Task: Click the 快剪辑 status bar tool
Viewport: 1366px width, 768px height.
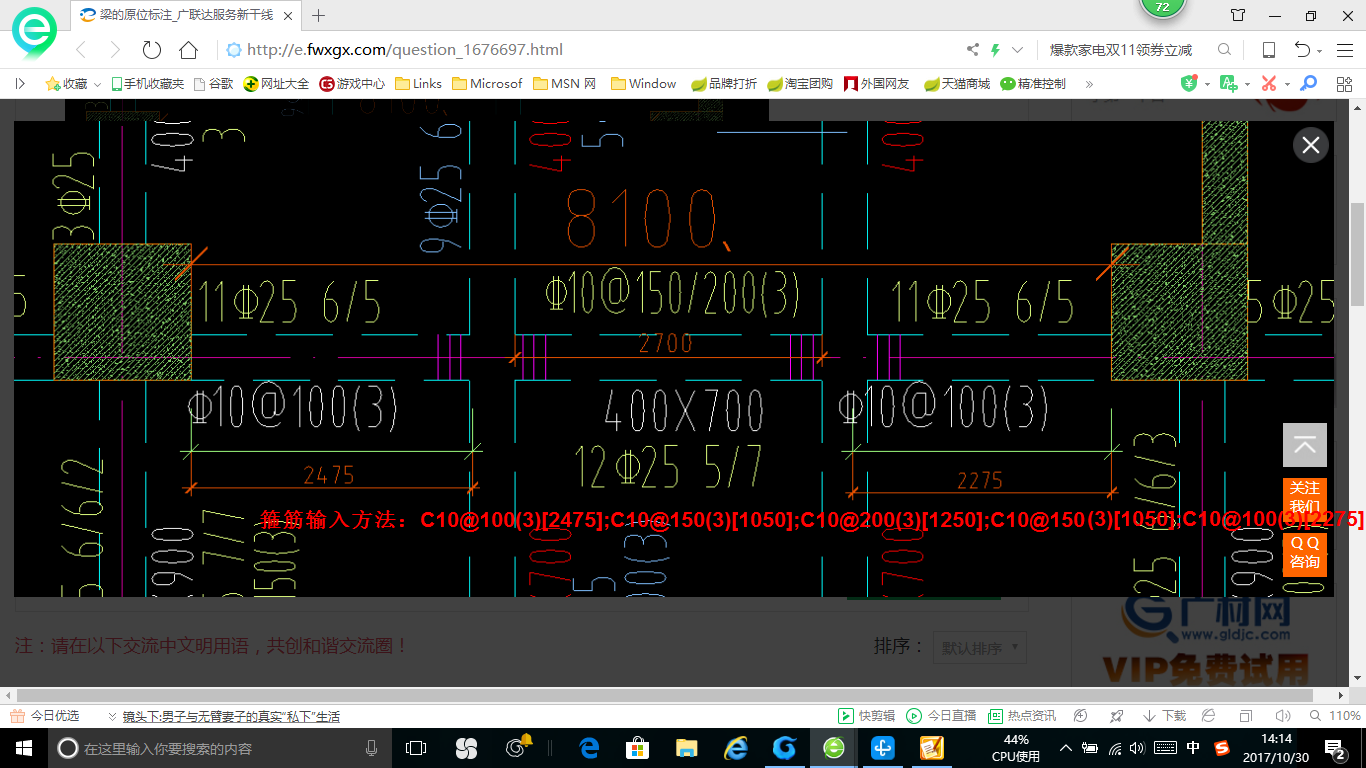Action: pos(866,716)
